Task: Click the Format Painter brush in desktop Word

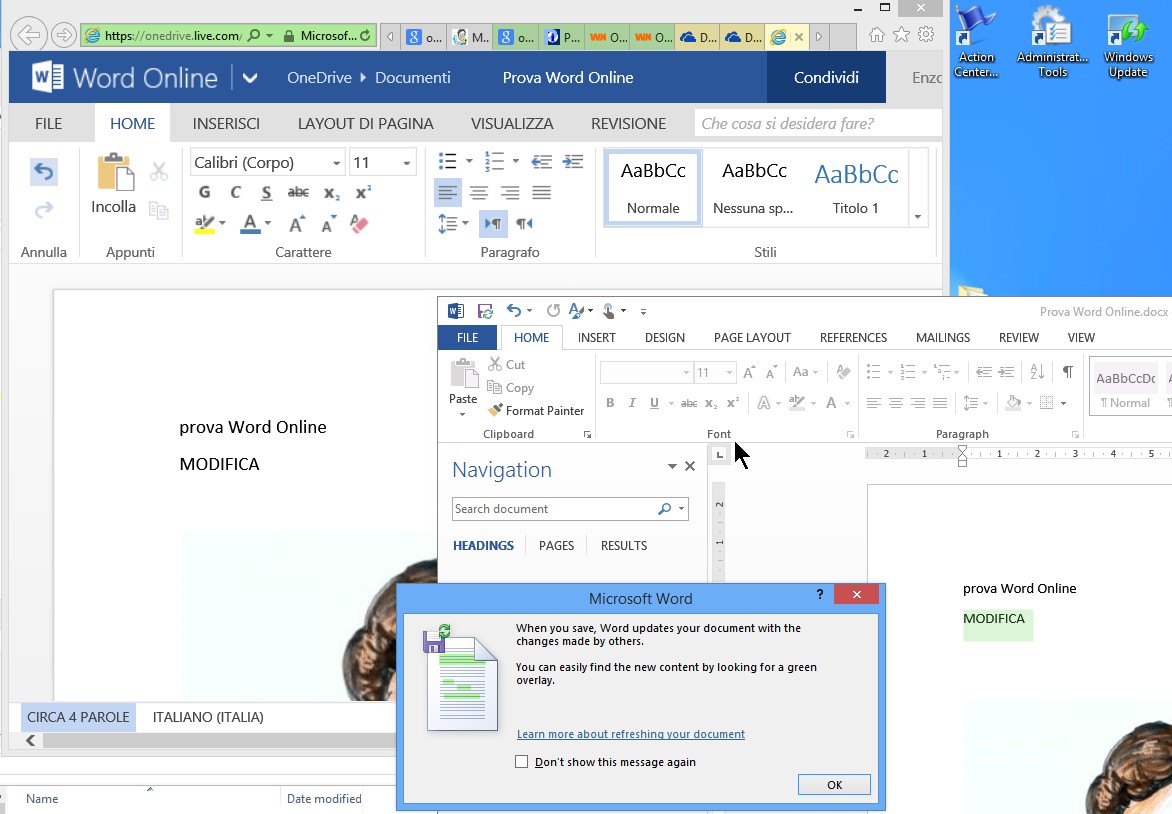Action: 496,410
